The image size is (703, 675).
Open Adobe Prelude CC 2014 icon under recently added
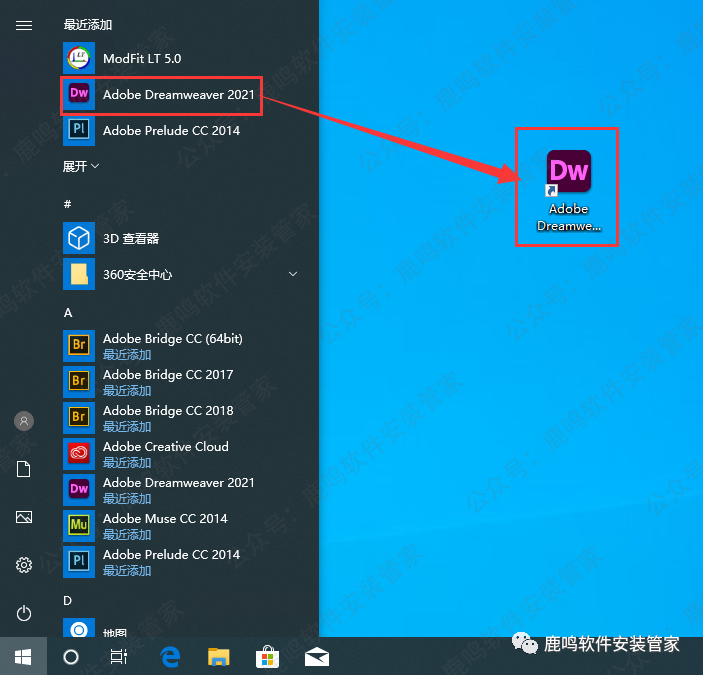coord(79,130)
